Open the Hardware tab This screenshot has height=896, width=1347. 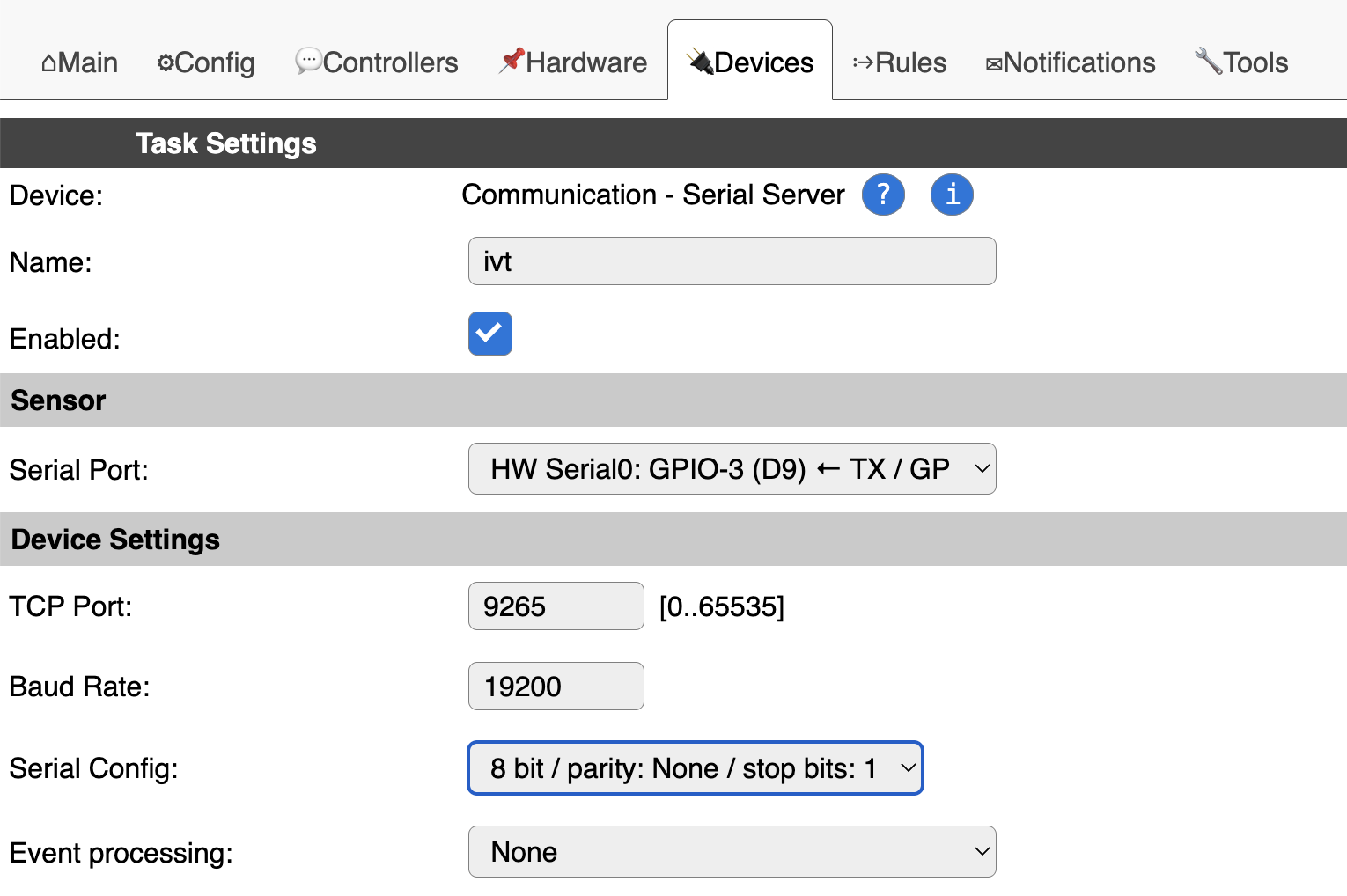(574, 62)
